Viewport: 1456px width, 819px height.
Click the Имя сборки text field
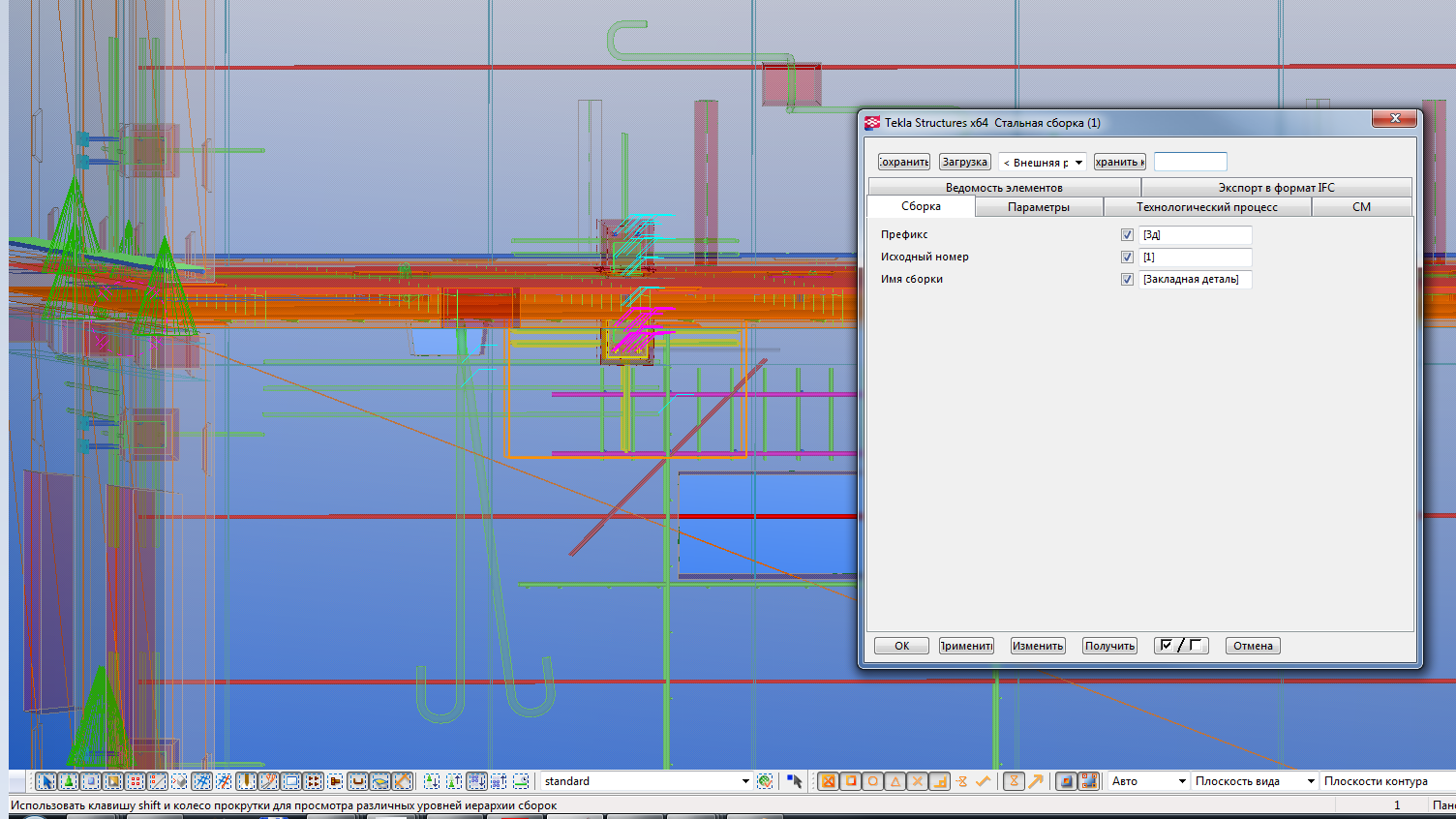coord(1195,280)
